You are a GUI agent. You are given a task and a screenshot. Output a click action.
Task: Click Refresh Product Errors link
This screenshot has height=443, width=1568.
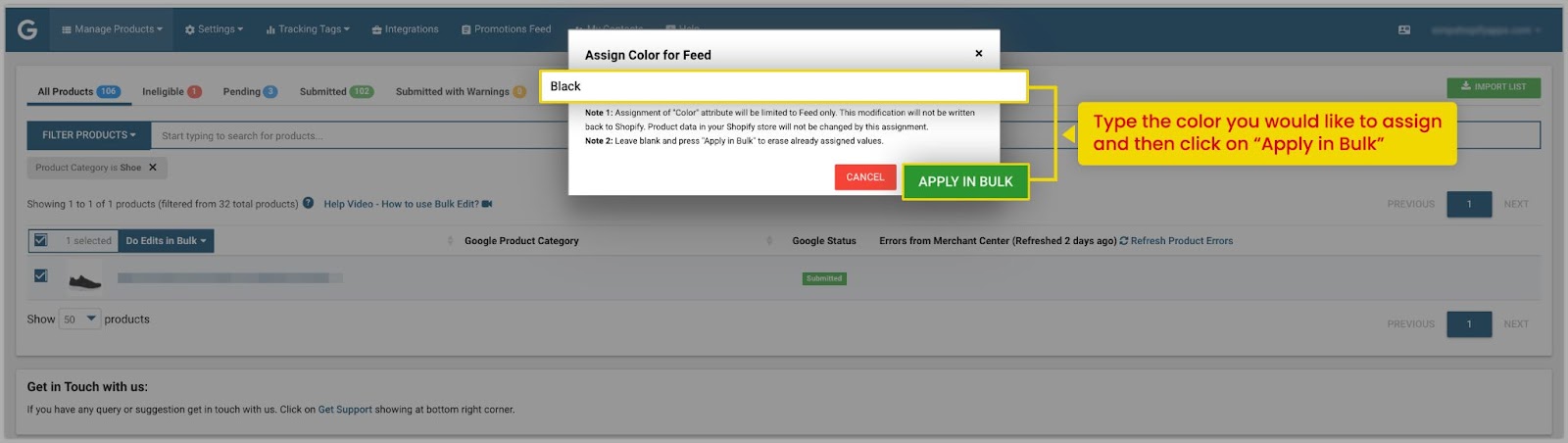[x=1176, y=241]
